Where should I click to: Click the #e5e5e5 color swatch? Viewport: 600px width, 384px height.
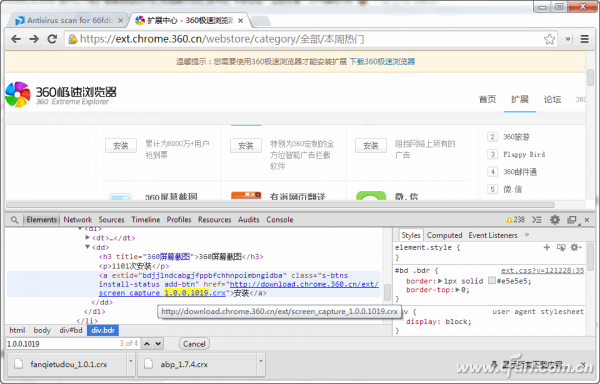click(x=492, y=281)
